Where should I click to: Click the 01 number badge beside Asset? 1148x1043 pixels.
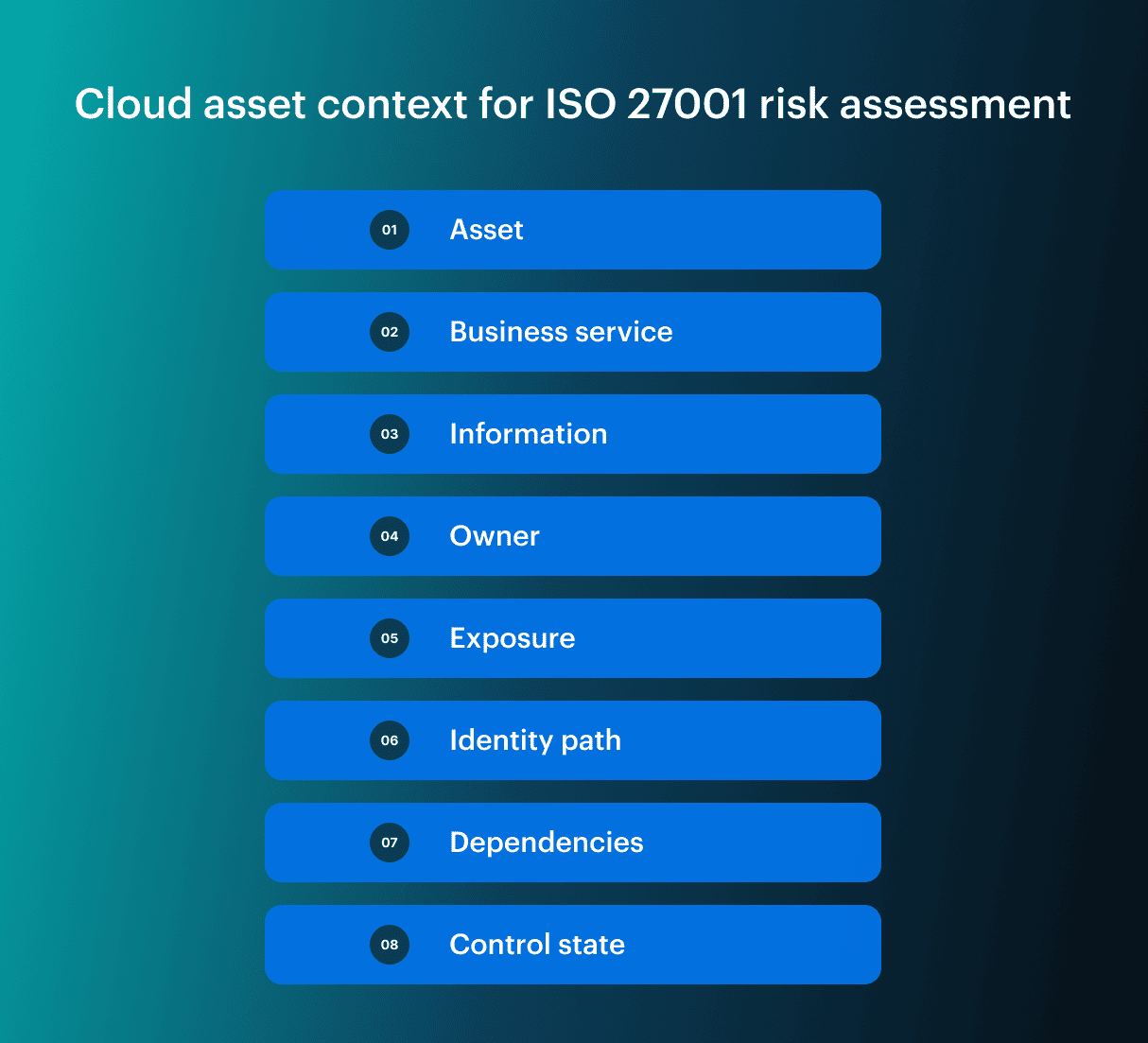click(x=390, y=230)
